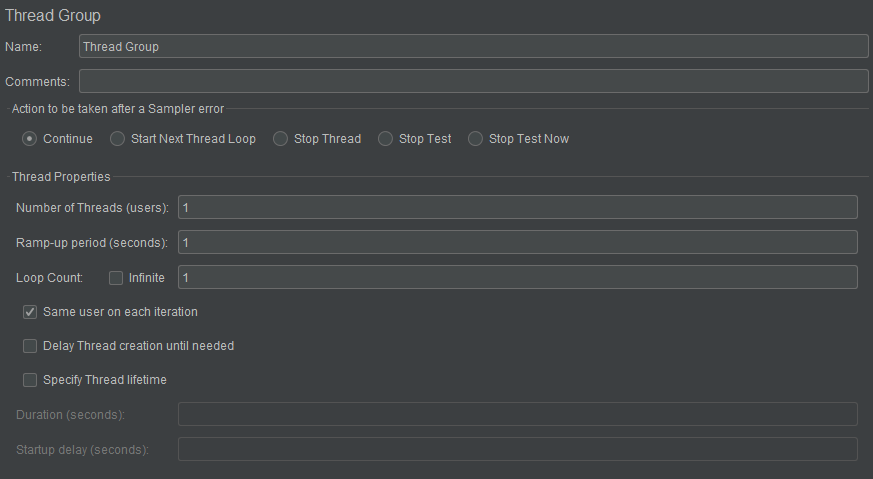Choose Start Next Thread Loop option
Viewport: 873px width, 479px height.
coord(117,139)
